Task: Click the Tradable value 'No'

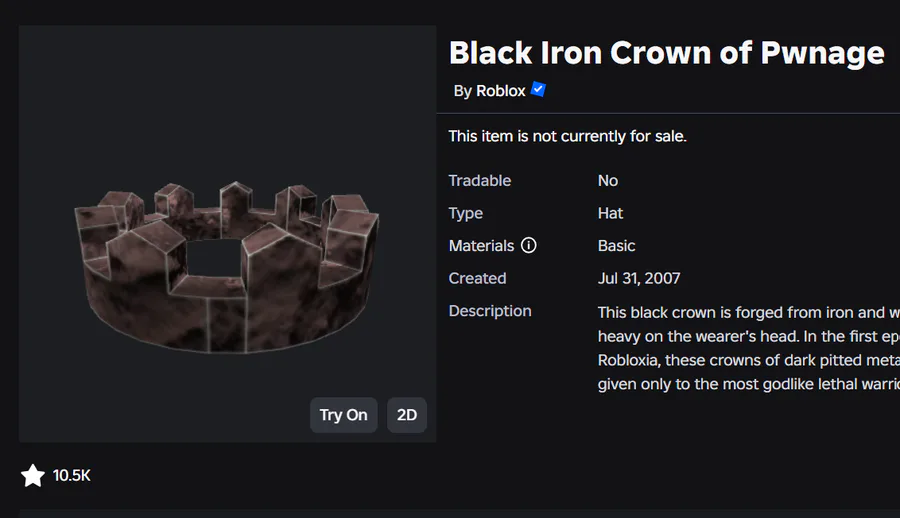Action: pyautogui.click(x=608, y=181)
